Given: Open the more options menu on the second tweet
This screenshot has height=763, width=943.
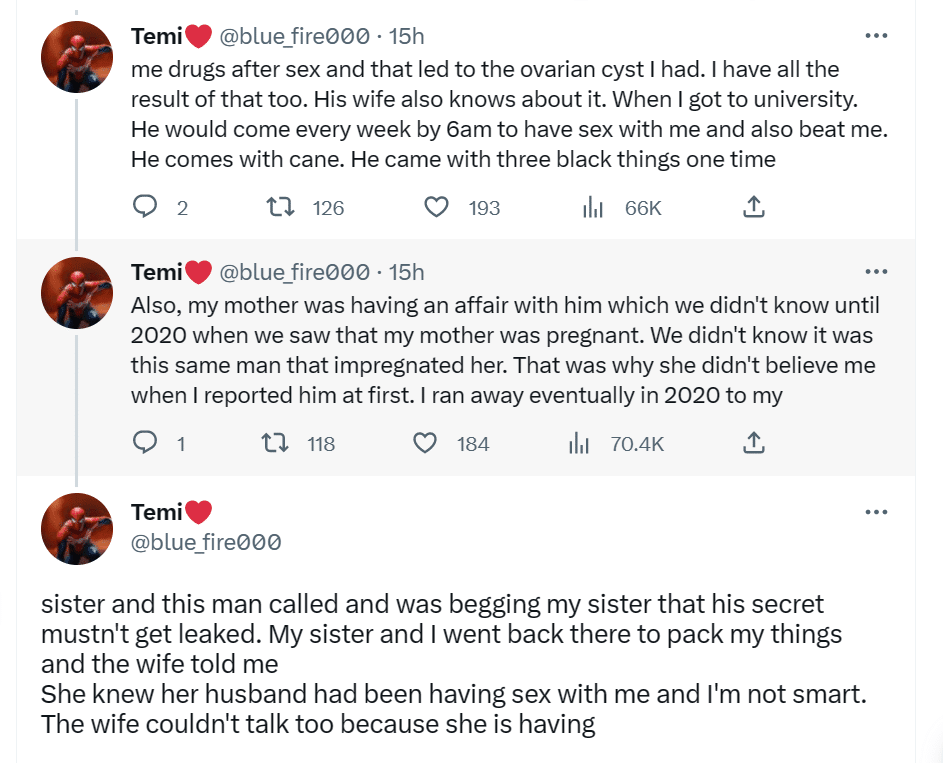Looking at the screenshot, I should click(877, 271).
